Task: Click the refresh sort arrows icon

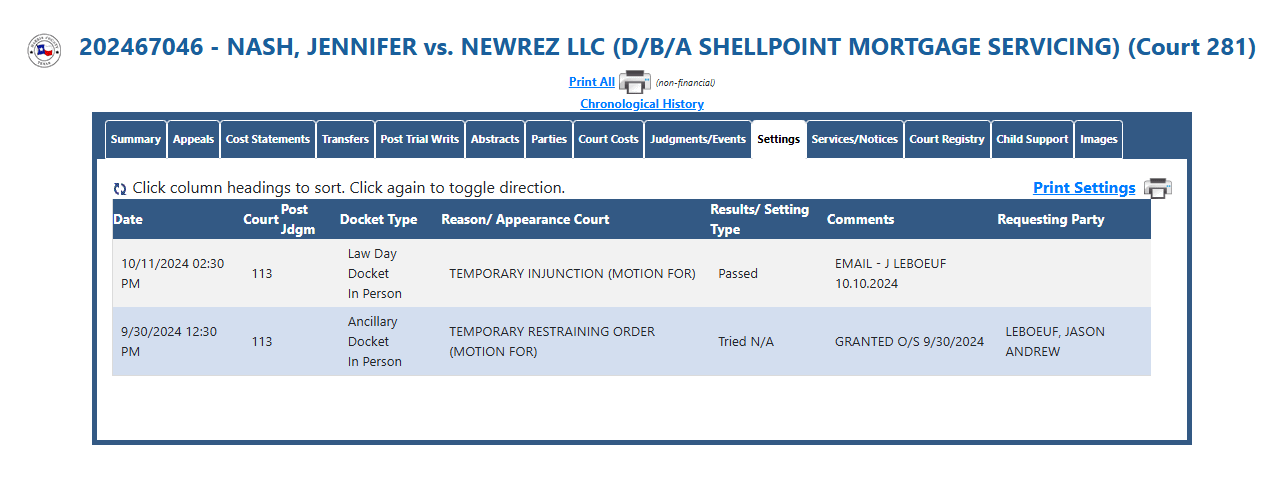Action: [120, 188]
